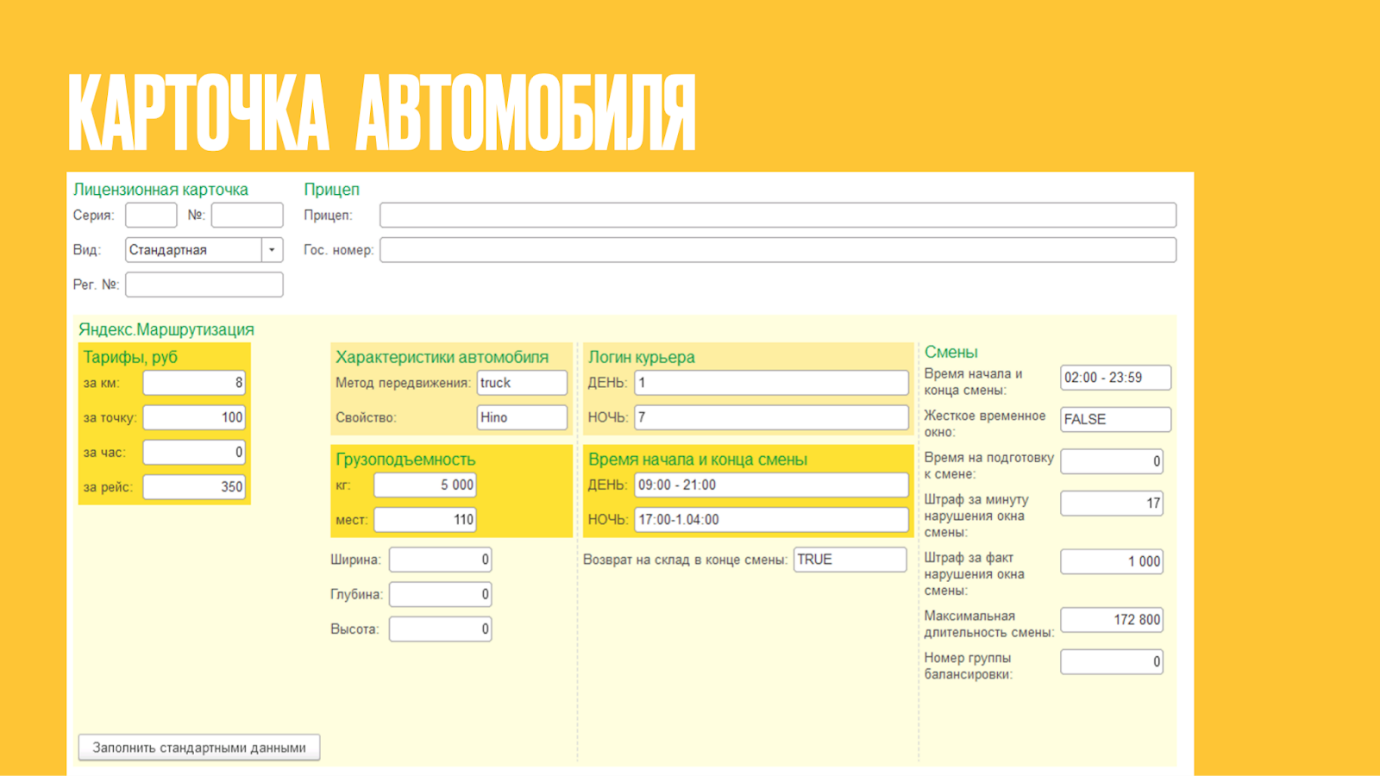Click the кг capacity field
Viewport: 1380px width, 776px height.
click(425, 485)
